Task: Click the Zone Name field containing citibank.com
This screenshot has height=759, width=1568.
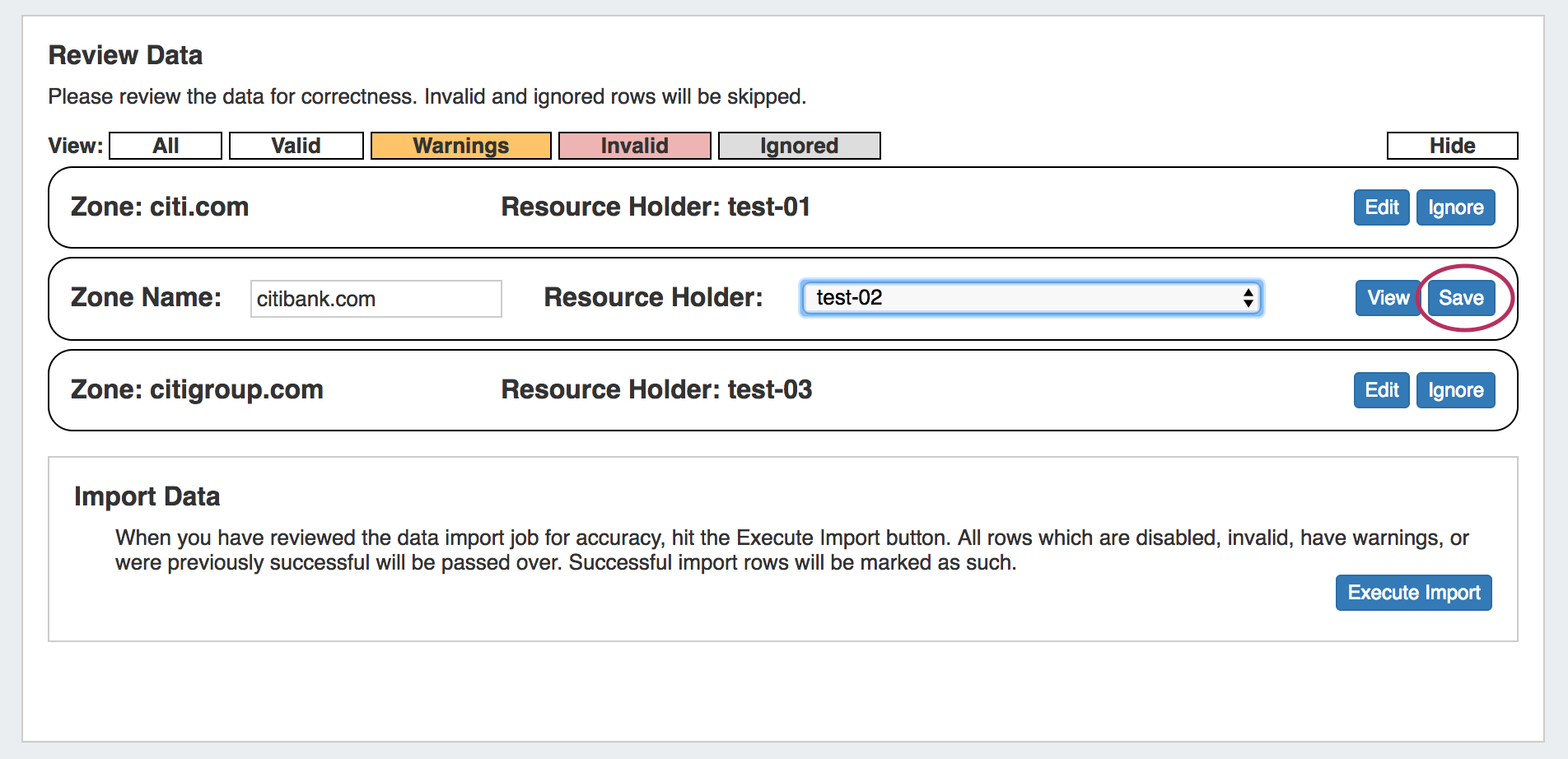Action: point(376,299)
